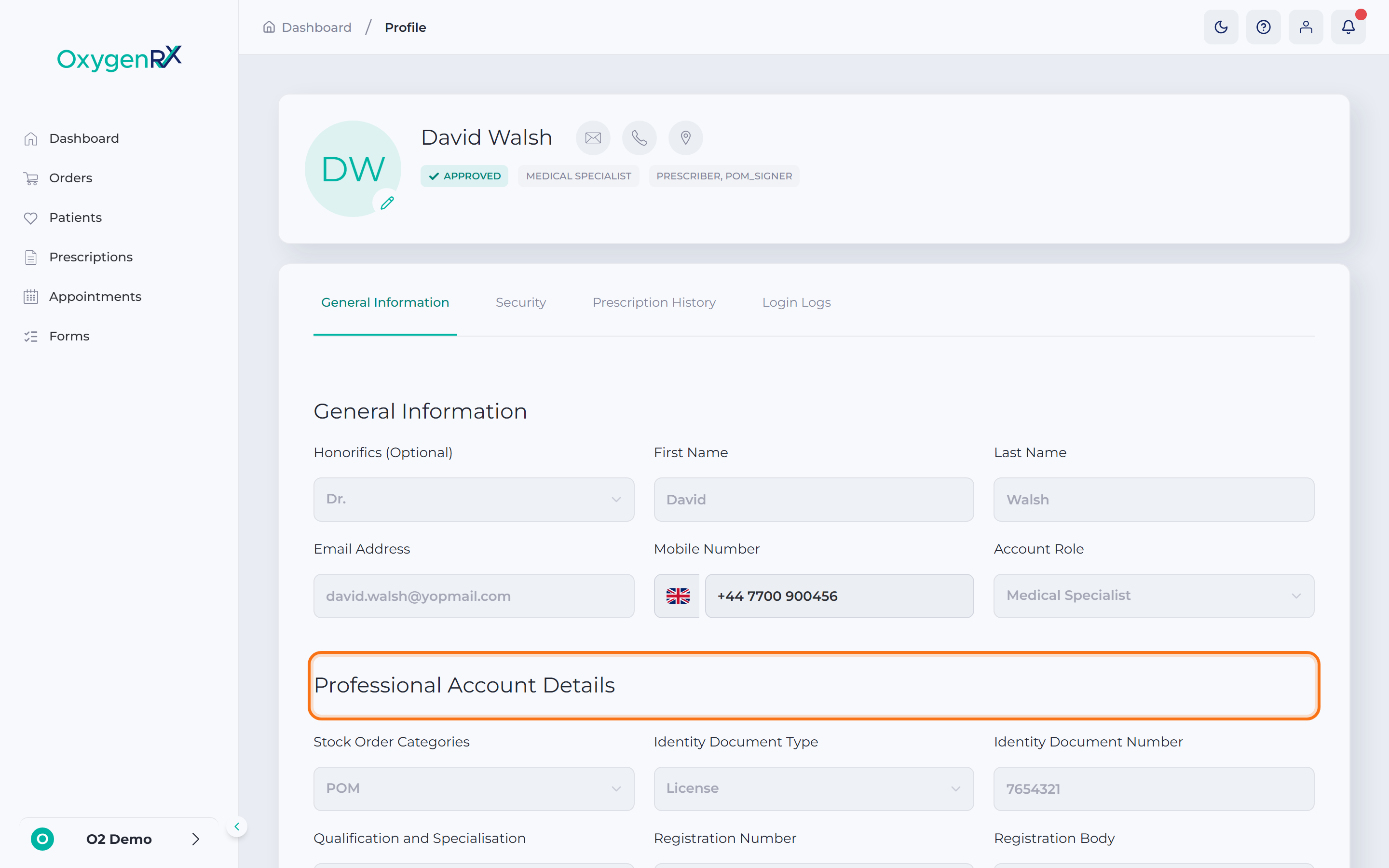Click the Registration Number label
This screenshot has width=1389, height=868.
725,838
